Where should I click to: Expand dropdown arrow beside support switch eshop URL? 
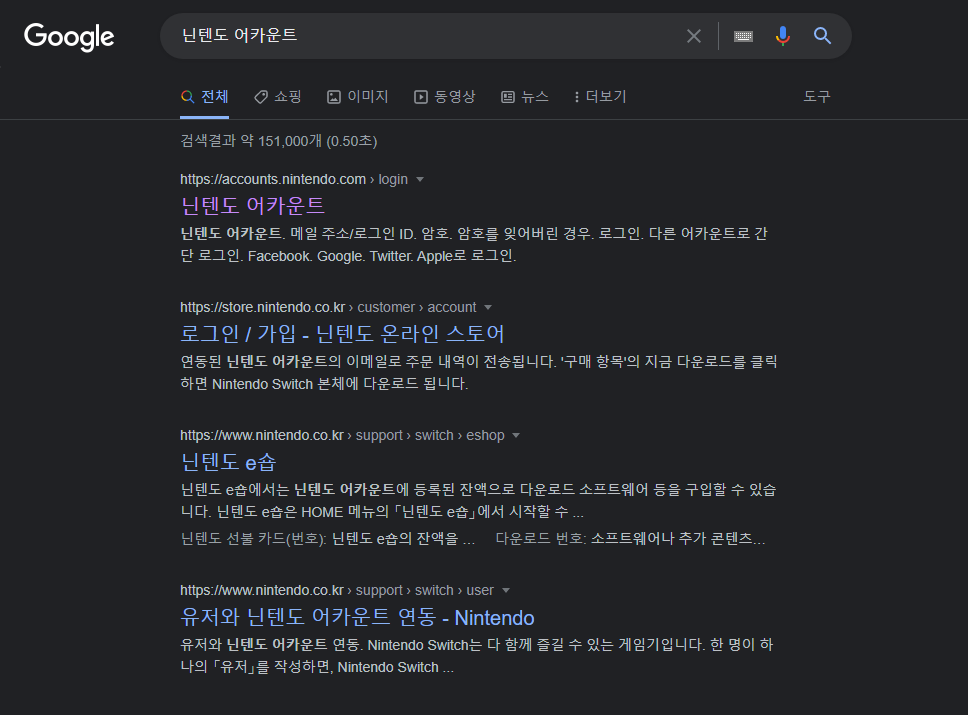click(516, 435)
